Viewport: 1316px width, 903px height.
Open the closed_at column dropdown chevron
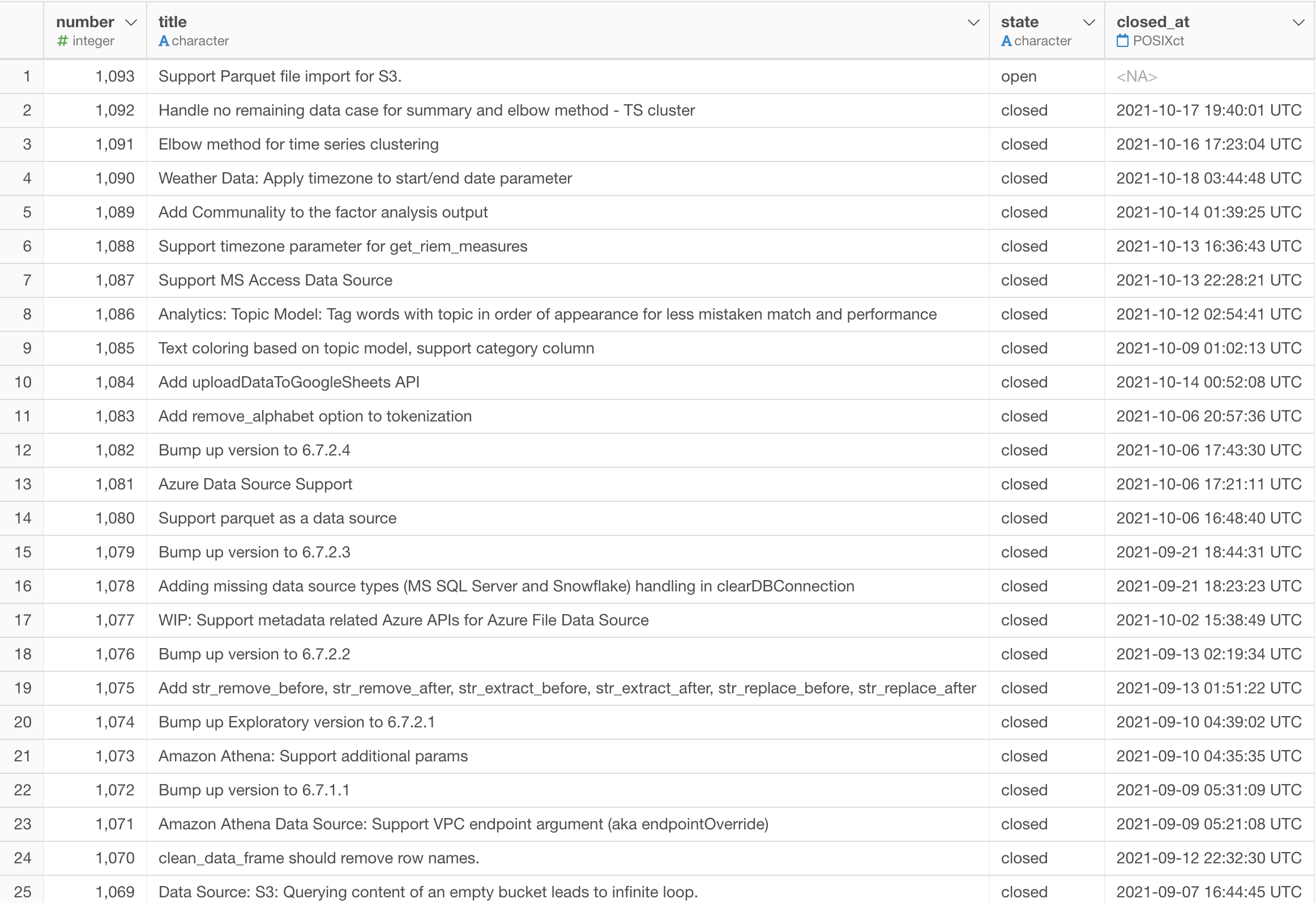click(1298, 22)
